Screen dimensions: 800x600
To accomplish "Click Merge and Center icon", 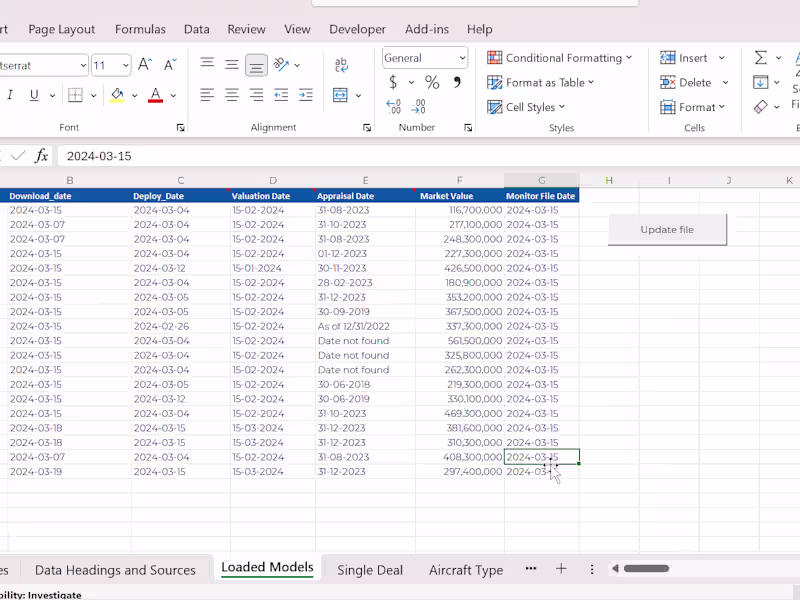I will coord(340,95).
